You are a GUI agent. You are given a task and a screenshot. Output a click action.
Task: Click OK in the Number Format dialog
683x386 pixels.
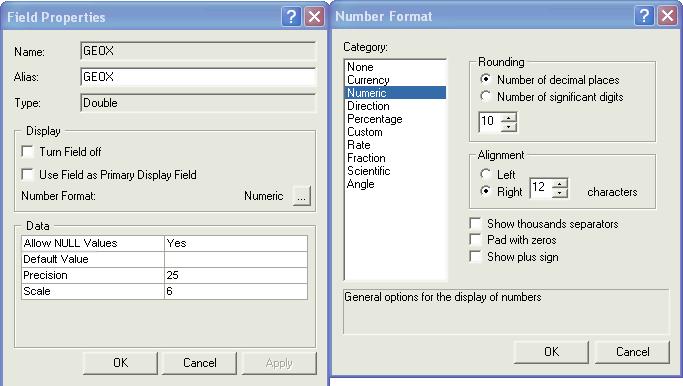point(551,352)
